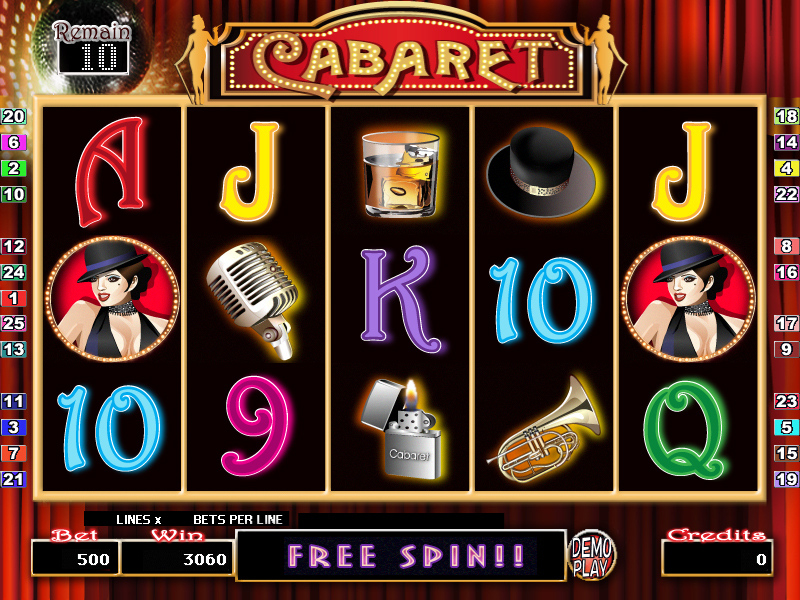Image resolution: width=800 pixels, height=600 pixels.
Task: Click the cabaret lady on the first reel
Action: (x=112, y=299)
